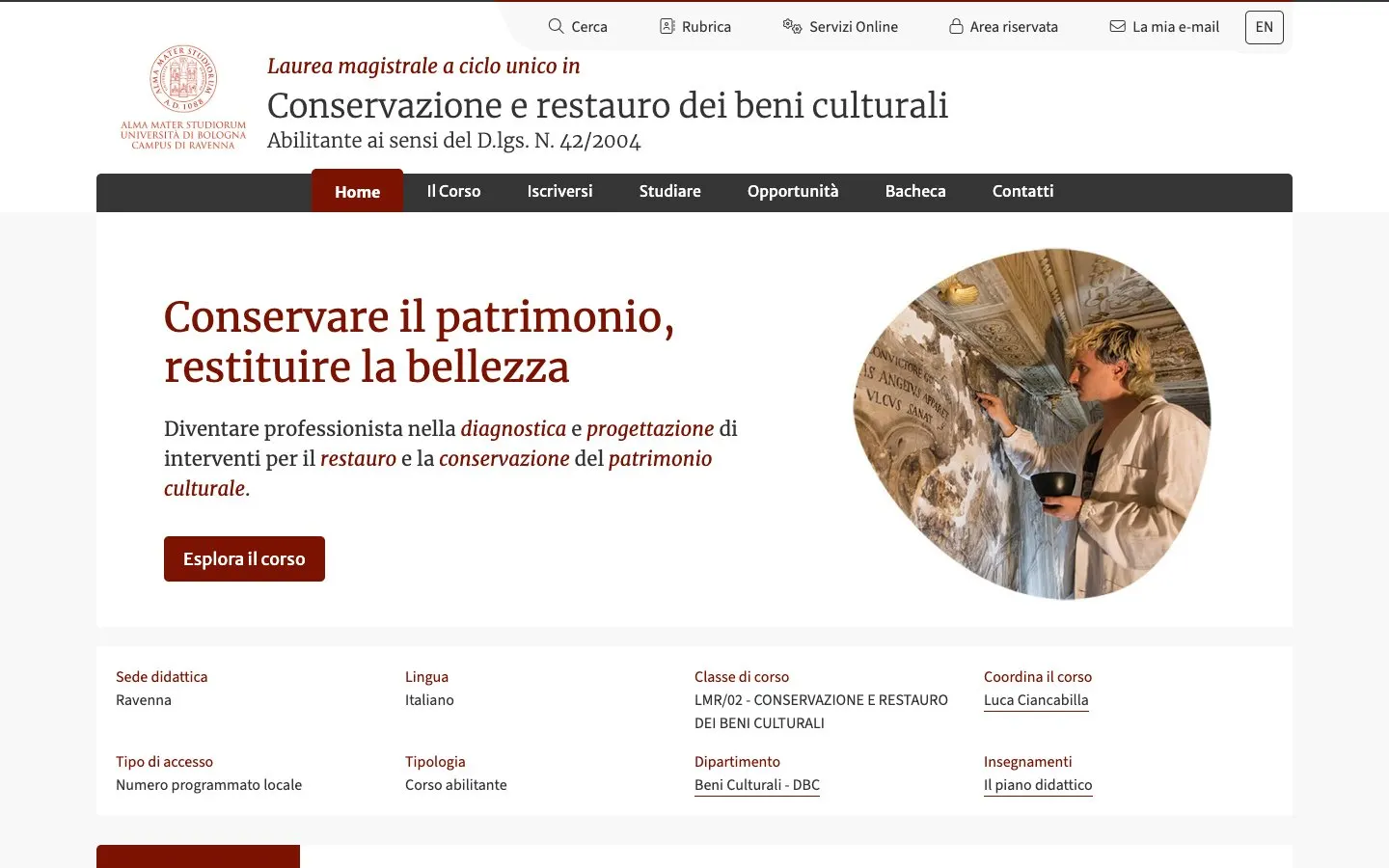Click the Ravenna value text

coord(144,700)
